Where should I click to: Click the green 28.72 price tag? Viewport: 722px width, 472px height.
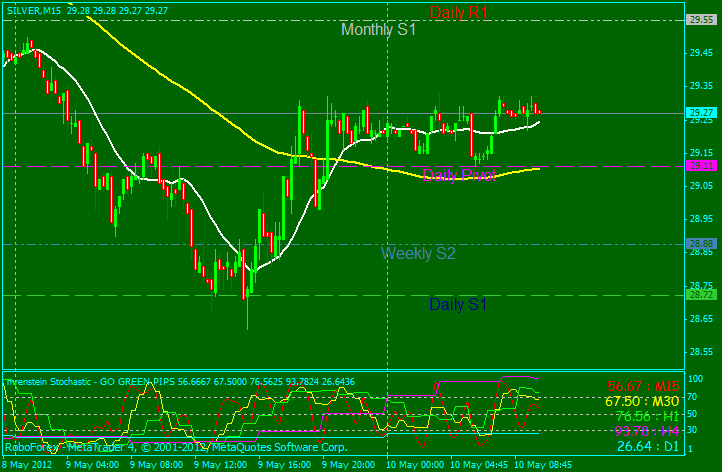(x=701, y=295)
